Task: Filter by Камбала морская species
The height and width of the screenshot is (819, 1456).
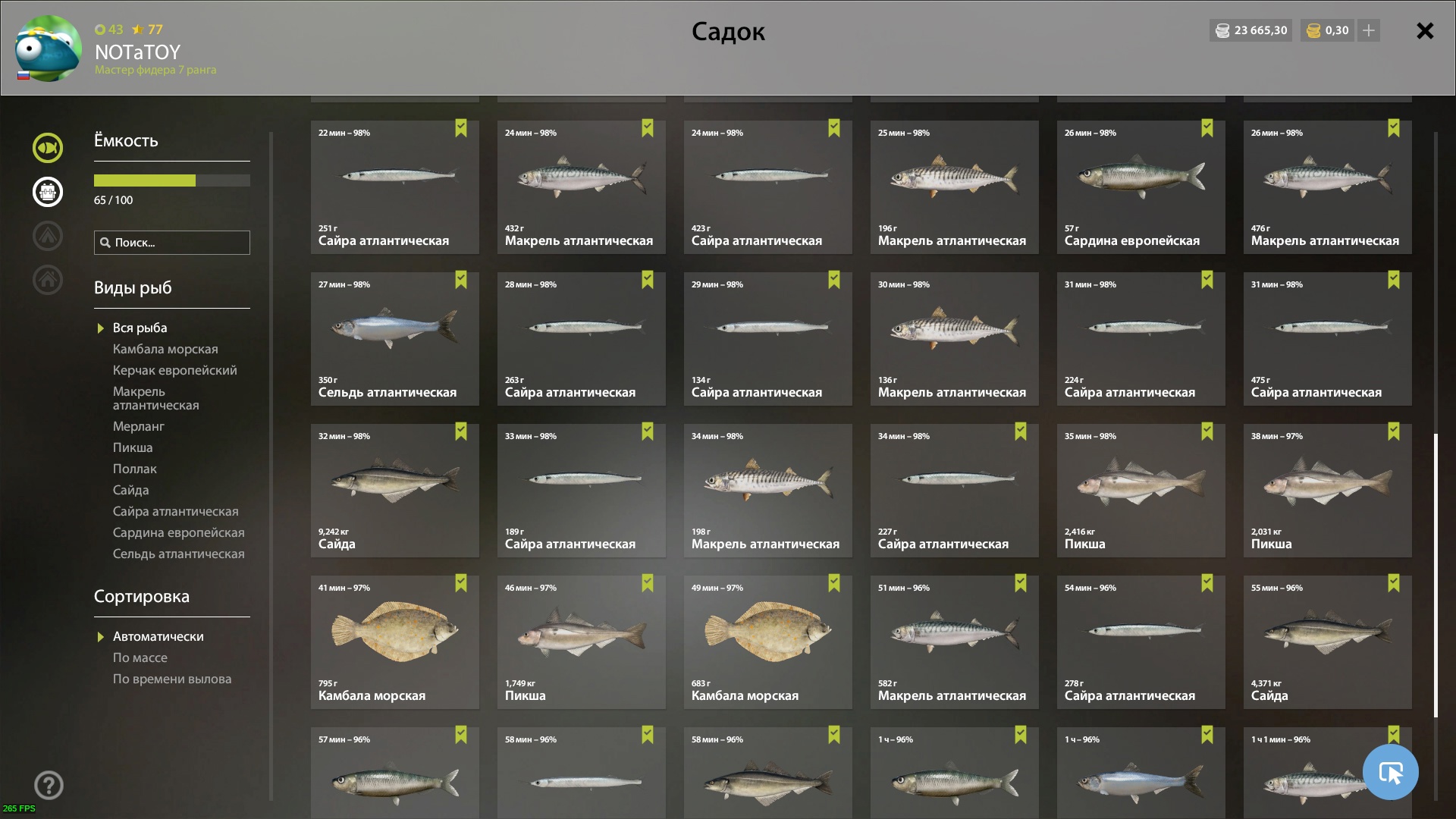Action: [x=165, y=349]
